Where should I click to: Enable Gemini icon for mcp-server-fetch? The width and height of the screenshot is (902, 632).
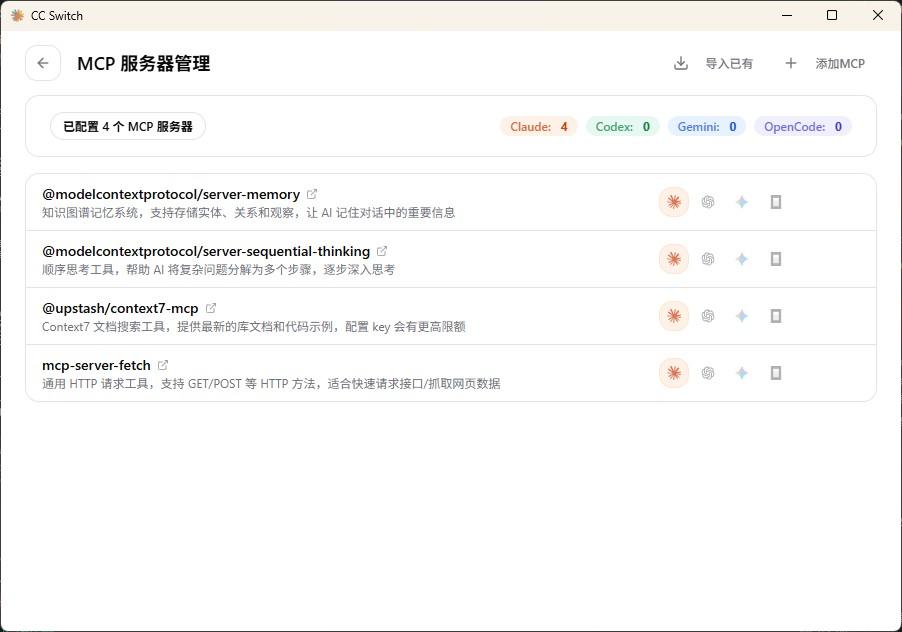pyautogui.click(x=742, y=373)
